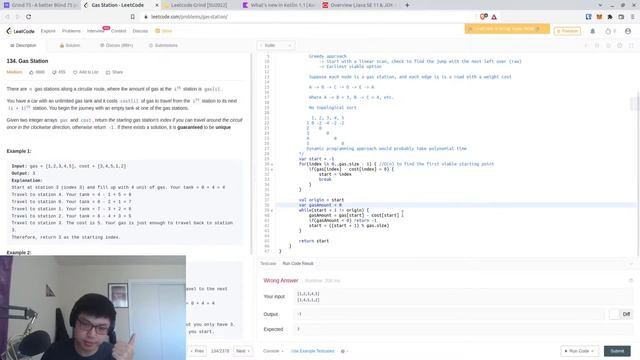
Task: Open the Run Code Result tab
Action: click(298, 264)
